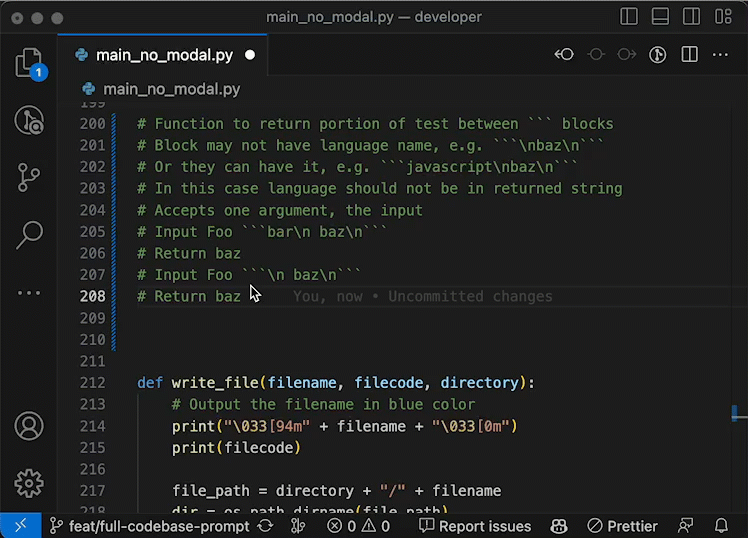Image resolution: width=748 pixels, height=538 pixels.
Task: Open the Manage settings gear
Action: 29,483
